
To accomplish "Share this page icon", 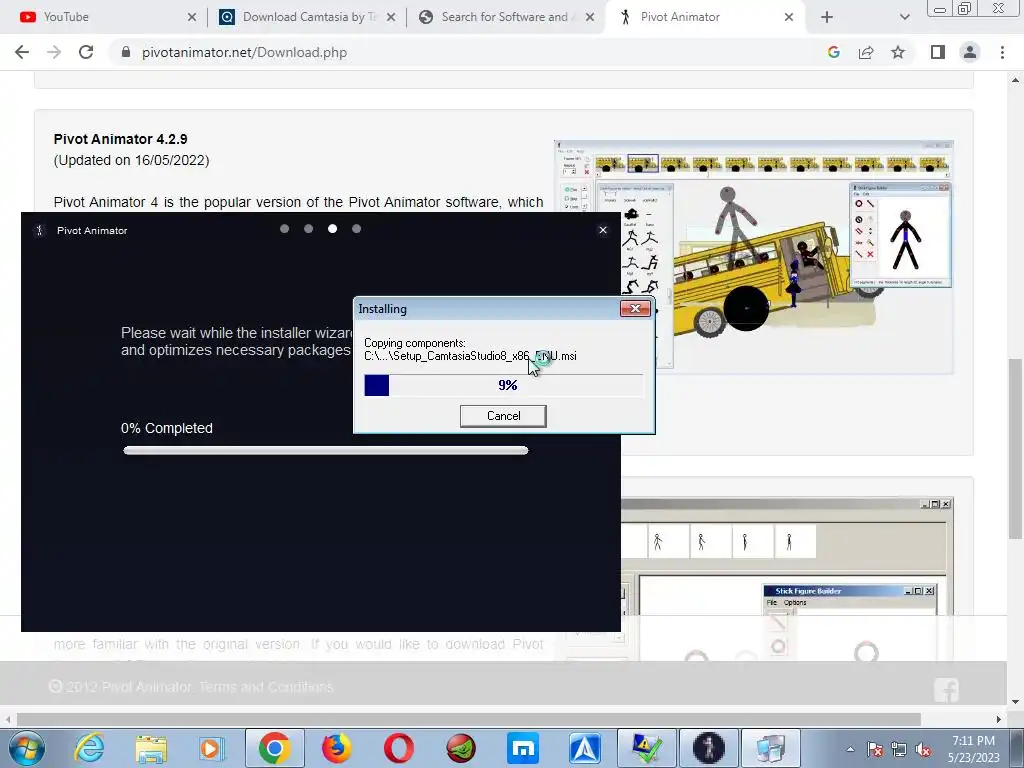I will (866, 52).
